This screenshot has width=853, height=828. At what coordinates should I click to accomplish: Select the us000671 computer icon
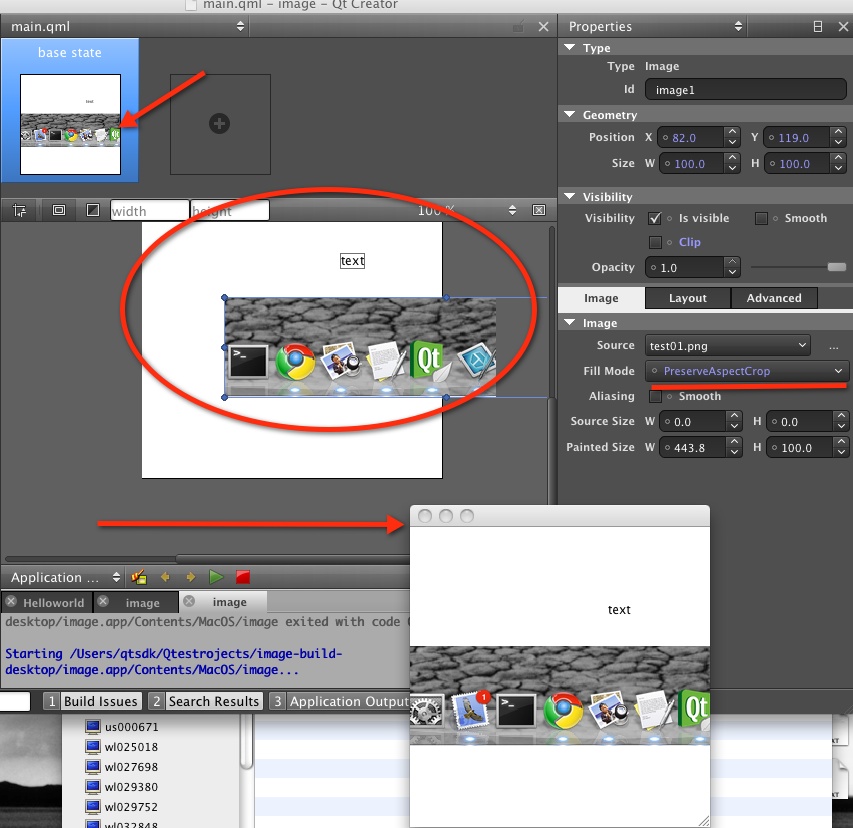pos(93,727)
